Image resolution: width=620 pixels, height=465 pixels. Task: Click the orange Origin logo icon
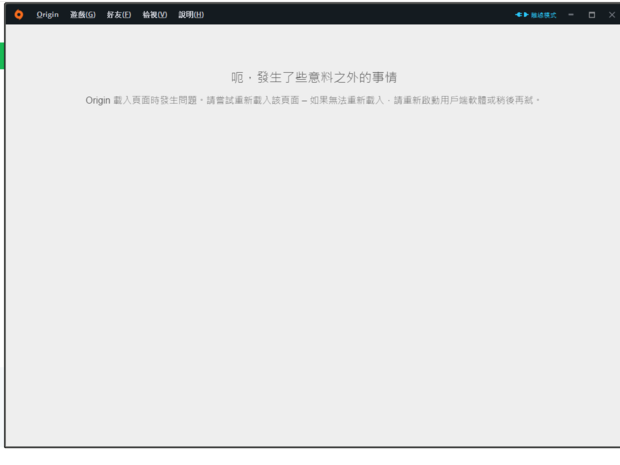[x=19, y=15]
